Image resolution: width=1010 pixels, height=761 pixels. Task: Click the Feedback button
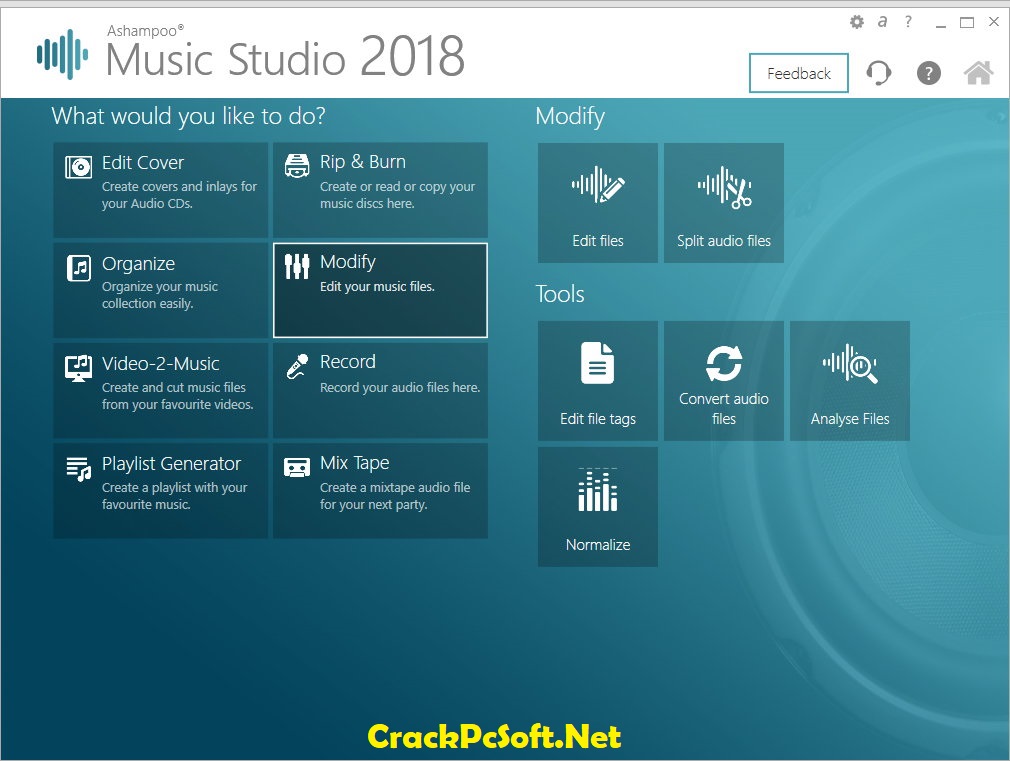pos(799,73)
